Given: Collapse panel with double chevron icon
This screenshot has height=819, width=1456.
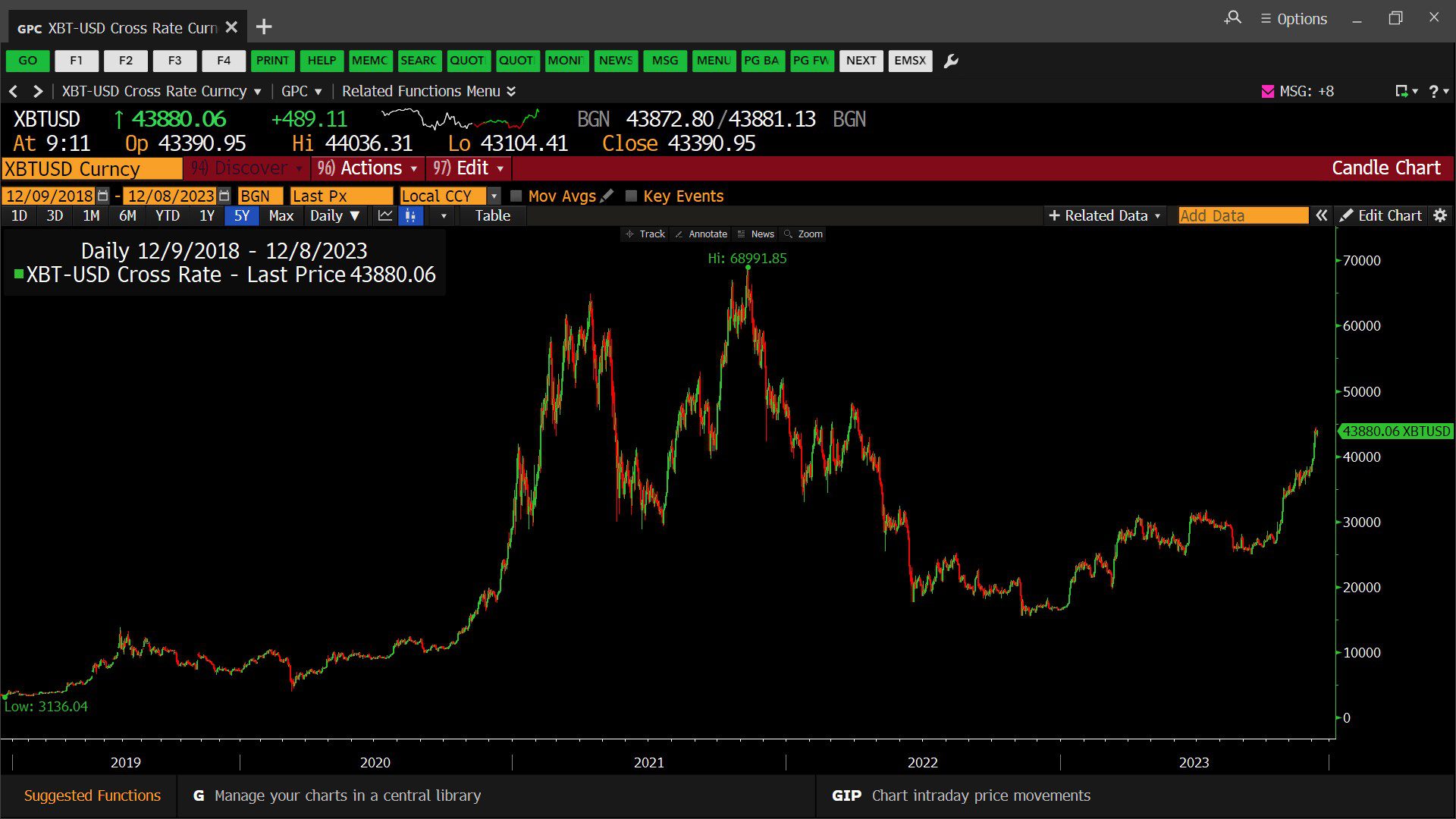Looking at the screenshot, I should [x=1321, y=215].
